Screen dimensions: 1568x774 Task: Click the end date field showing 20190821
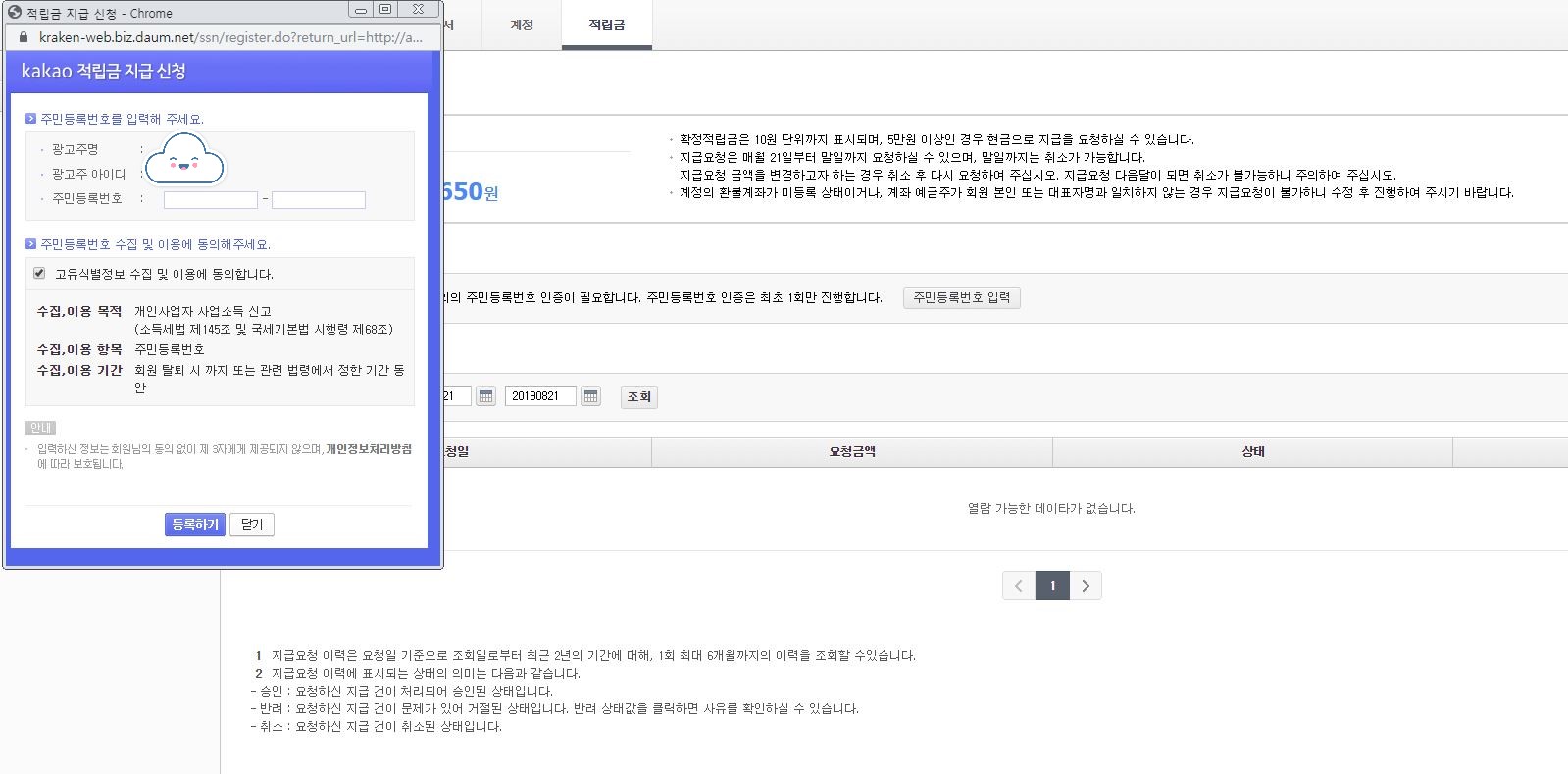tap(540, 396)
